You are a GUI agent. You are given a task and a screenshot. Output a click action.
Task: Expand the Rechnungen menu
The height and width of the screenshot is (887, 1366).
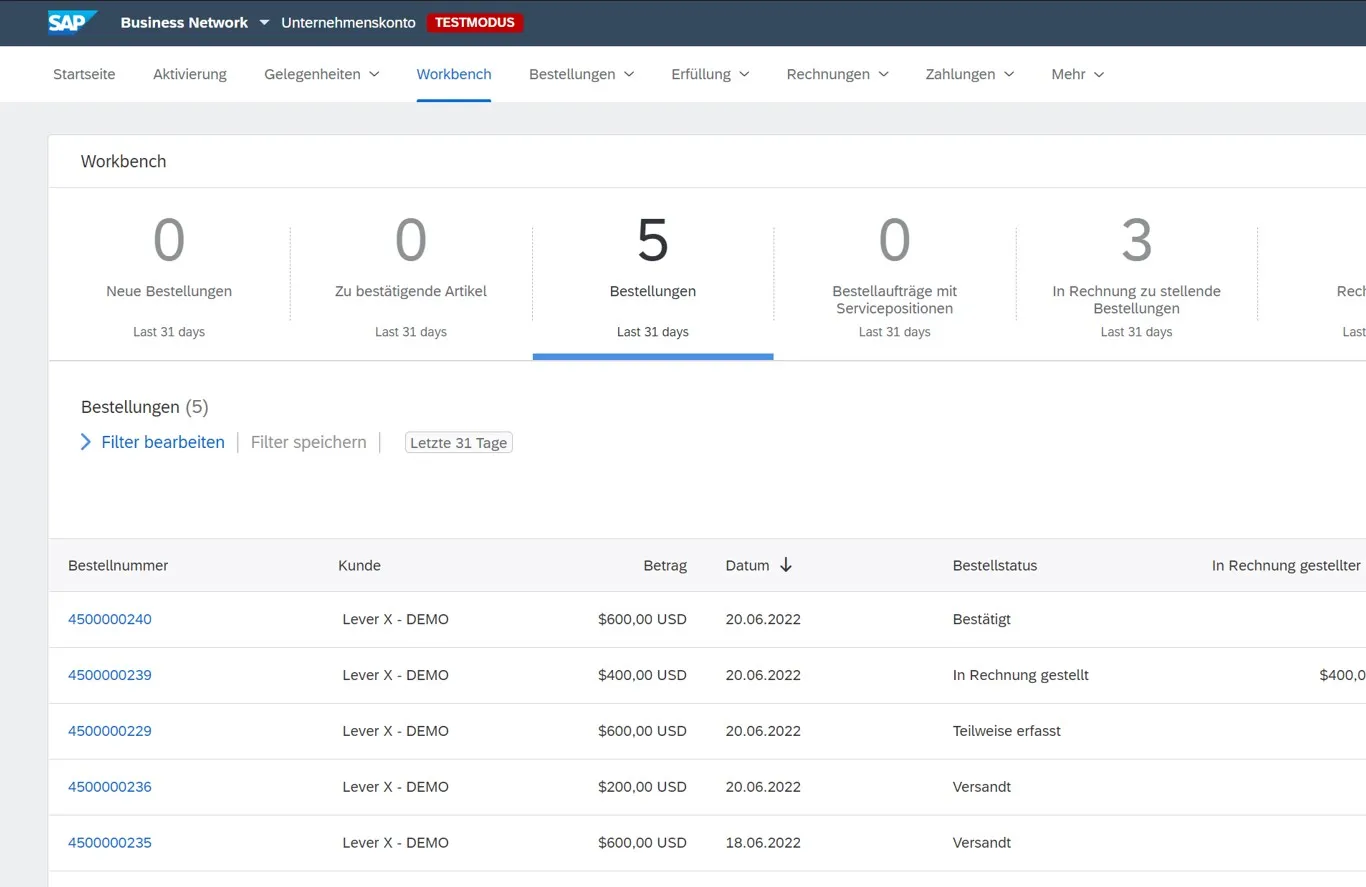[838, 74]
